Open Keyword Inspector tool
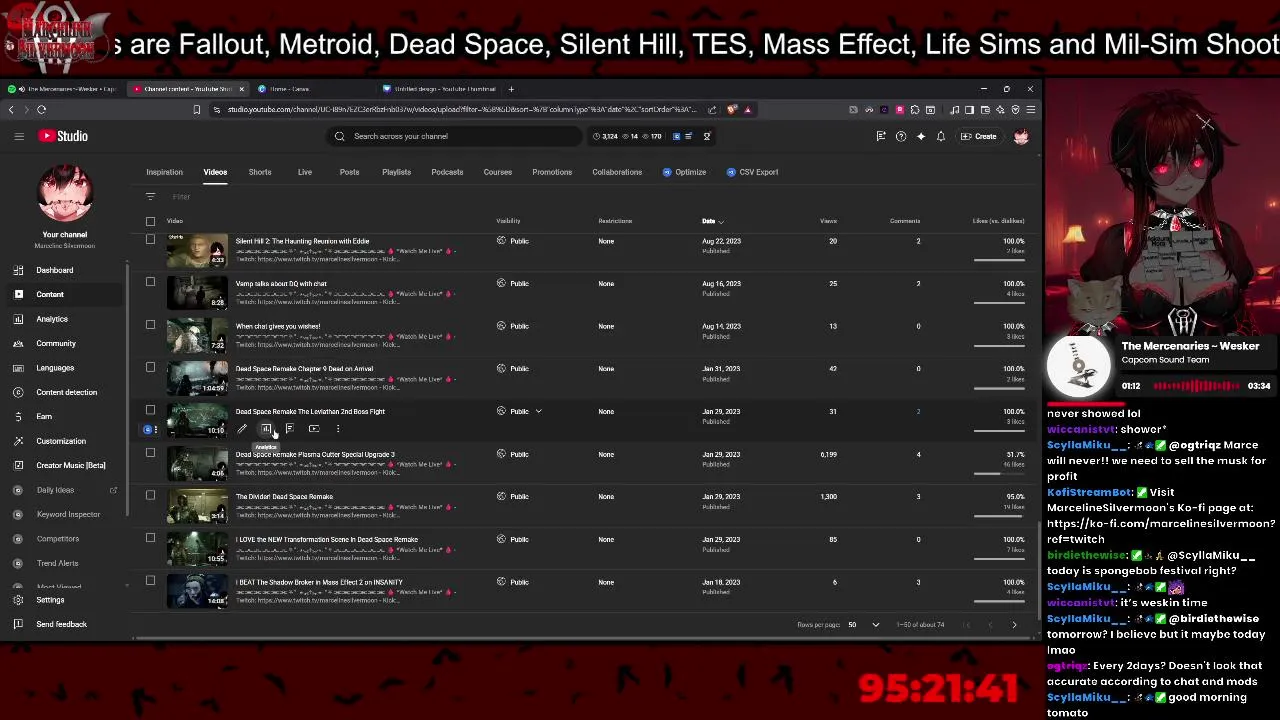The image size is (1280, 720). 68,514
